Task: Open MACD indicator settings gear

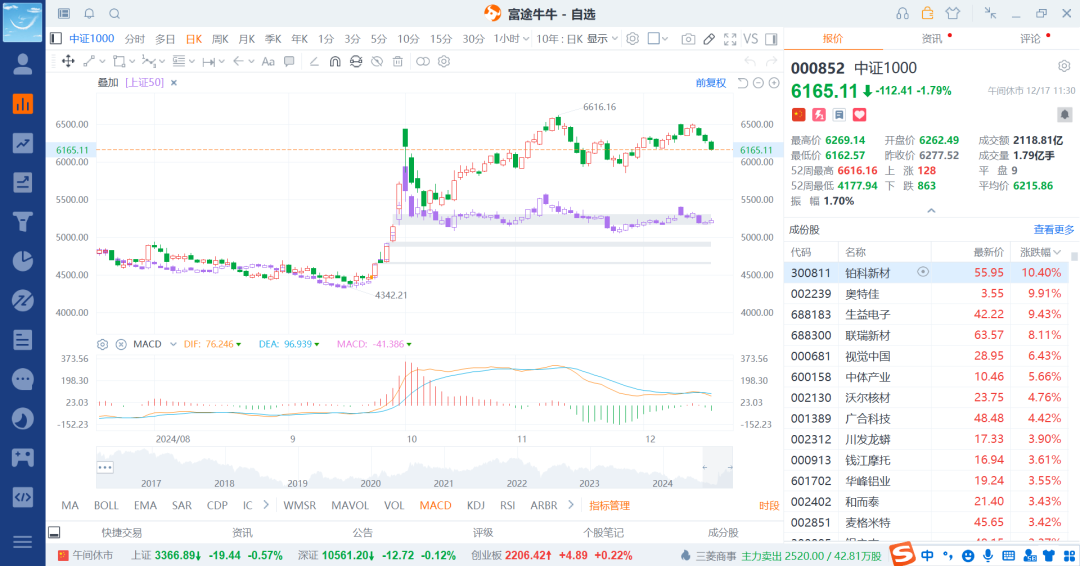Action: click(x=103, y=344)
